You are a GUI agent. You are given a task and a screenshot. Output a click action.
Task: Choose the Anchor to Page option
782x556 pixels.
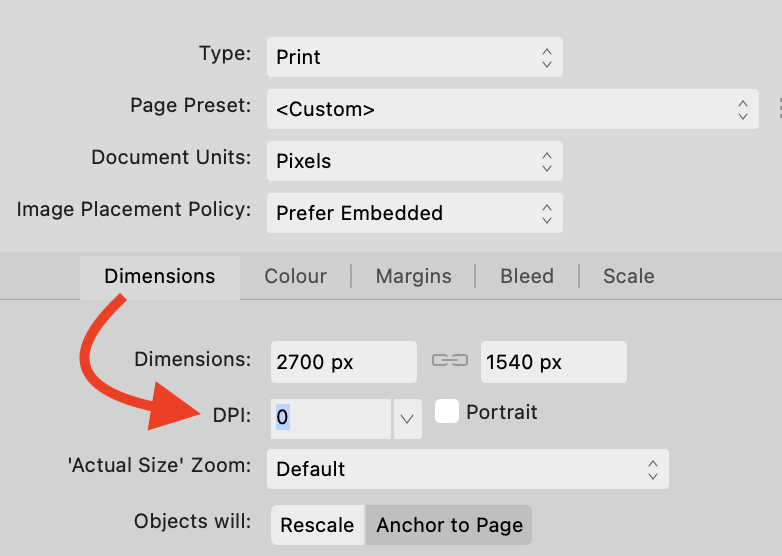point(449,525)
